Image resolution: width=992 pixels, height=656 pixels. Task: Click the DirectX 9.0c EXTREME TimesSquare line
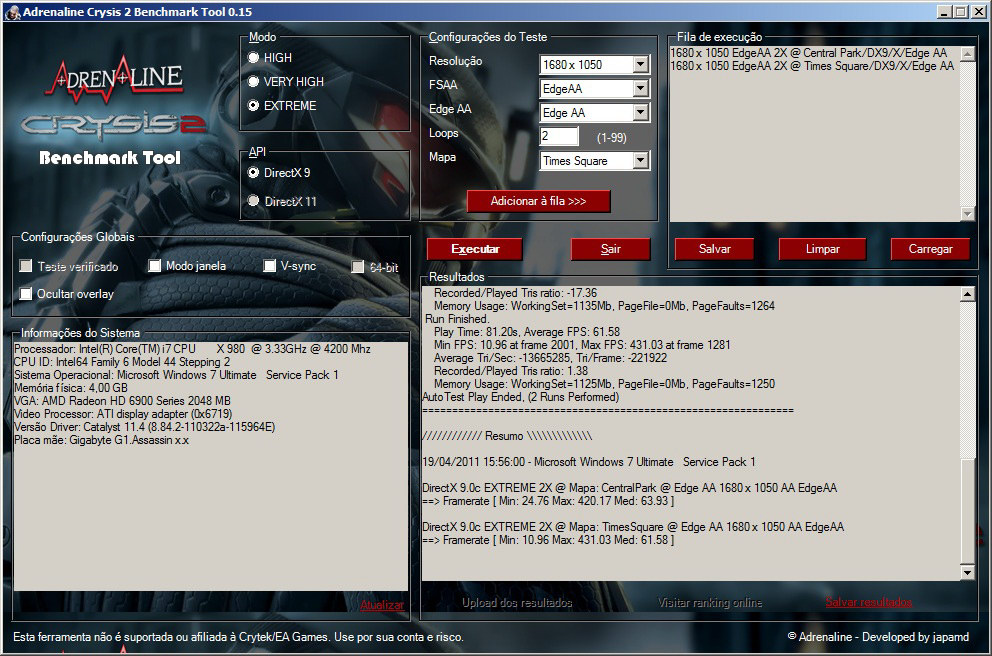(x=633, y=527)
